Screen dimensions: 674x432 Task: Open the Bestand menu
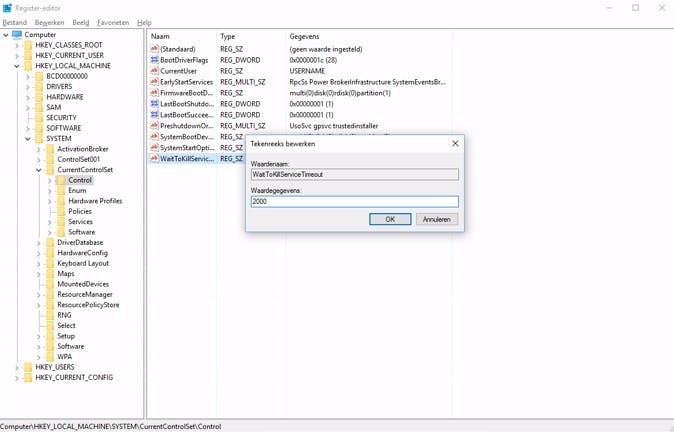[15, 23]
